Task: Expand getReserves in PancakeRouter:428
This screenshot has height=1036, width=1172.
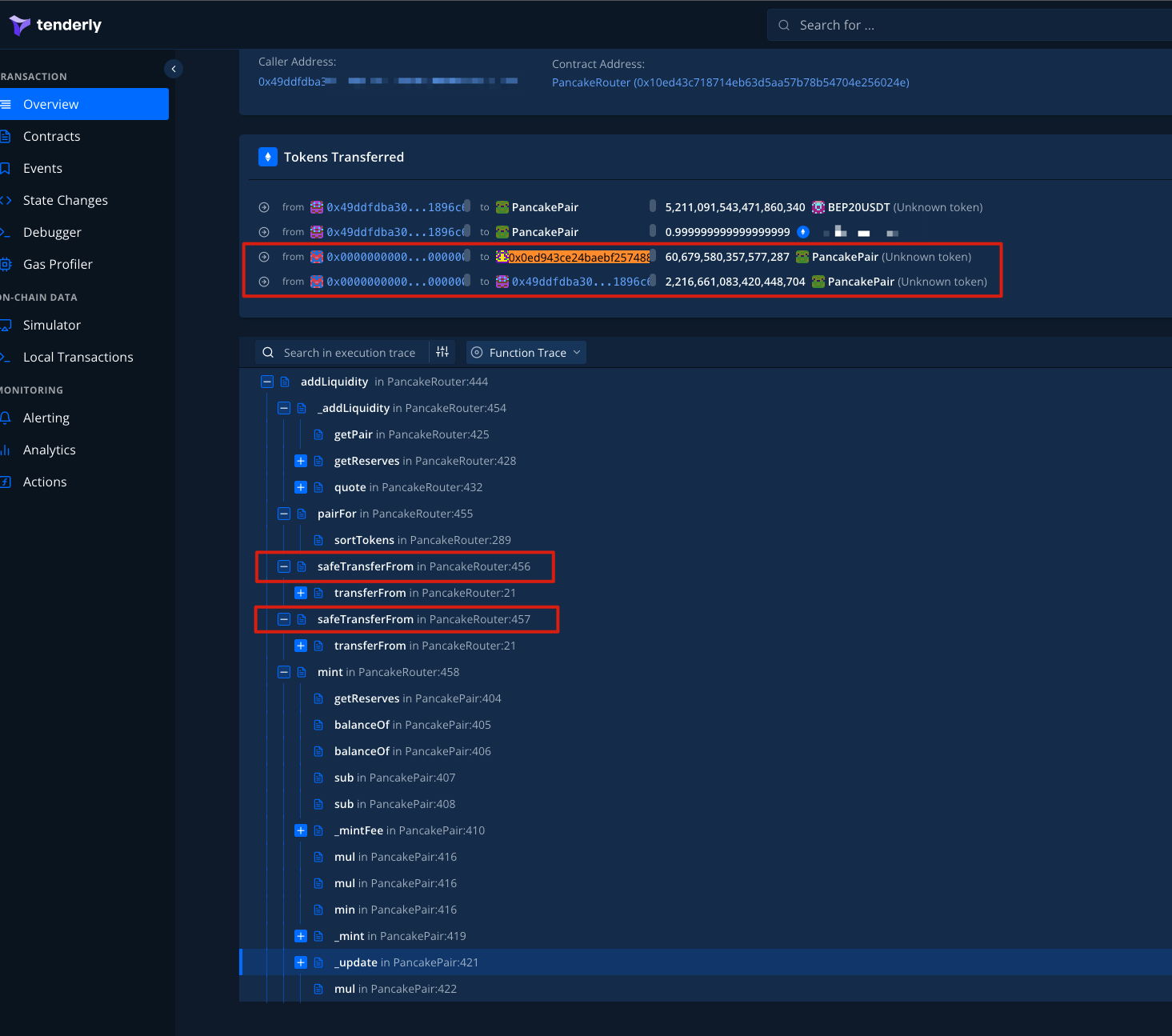Action: 301,461
